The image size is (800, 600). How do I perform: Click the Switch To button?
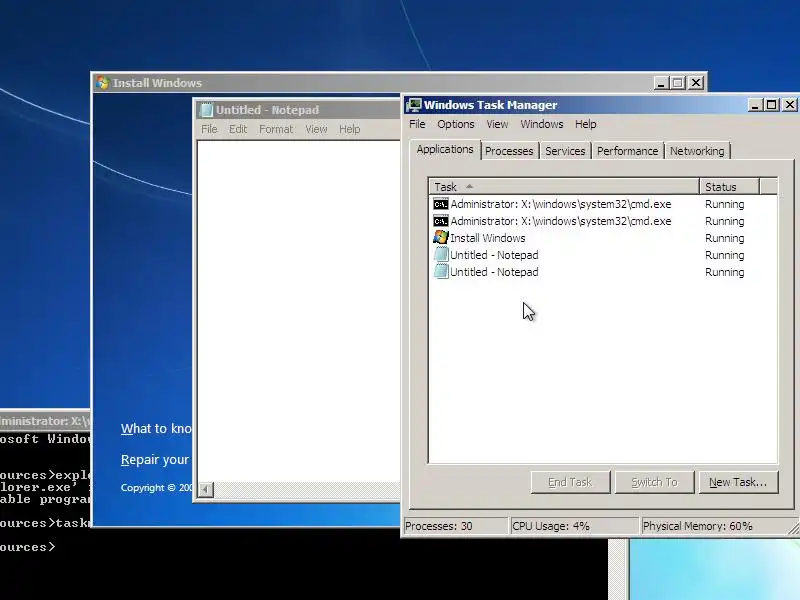click(654, 482)
